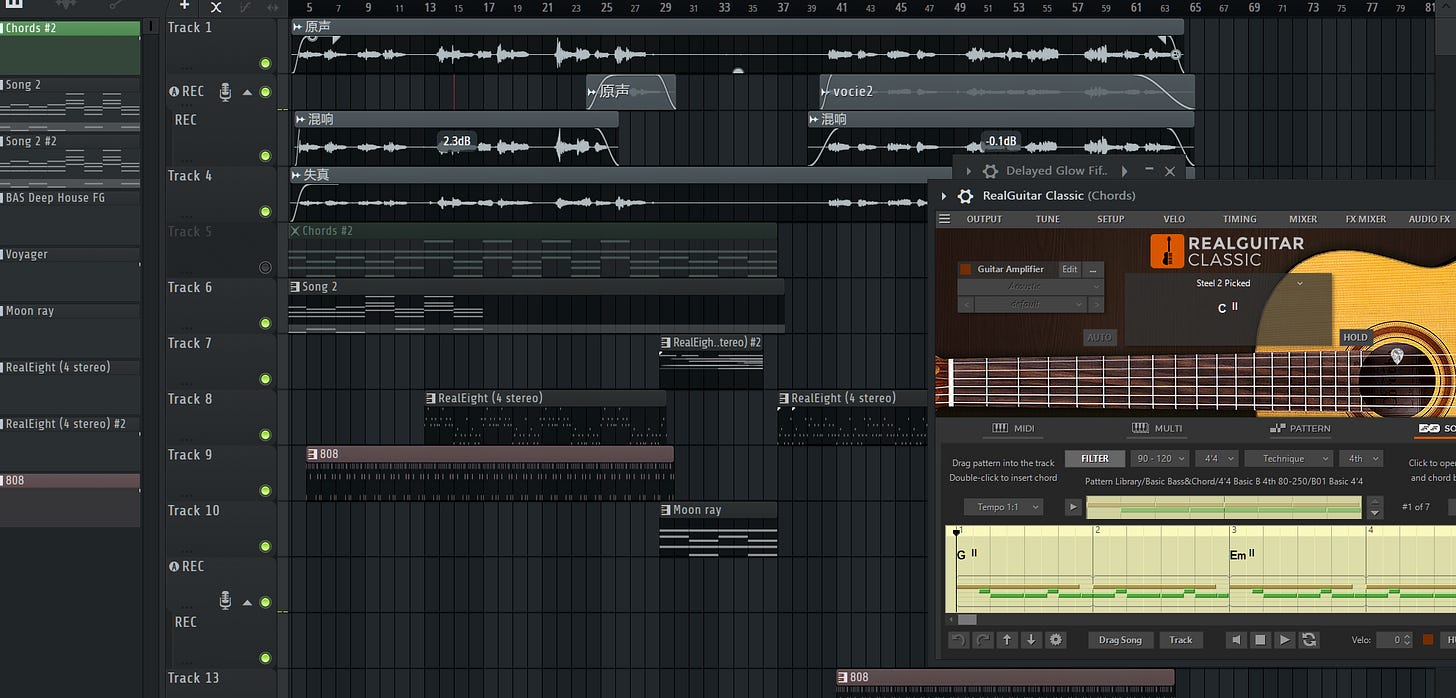The image size is (1456, 698).
Task: Open the Technique filter dropdown
Action: click(1289, 458)
